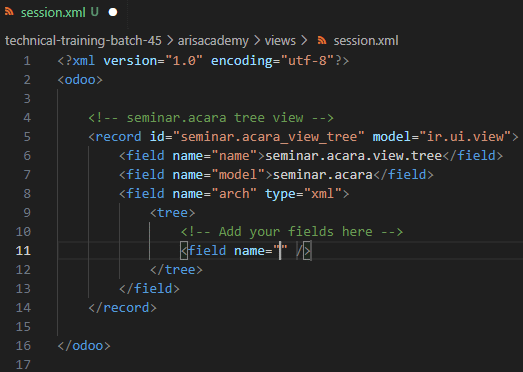Click the model="ir.ui.view" attribute
This screenshot has height=372, width=523.
tap(442, 137)
